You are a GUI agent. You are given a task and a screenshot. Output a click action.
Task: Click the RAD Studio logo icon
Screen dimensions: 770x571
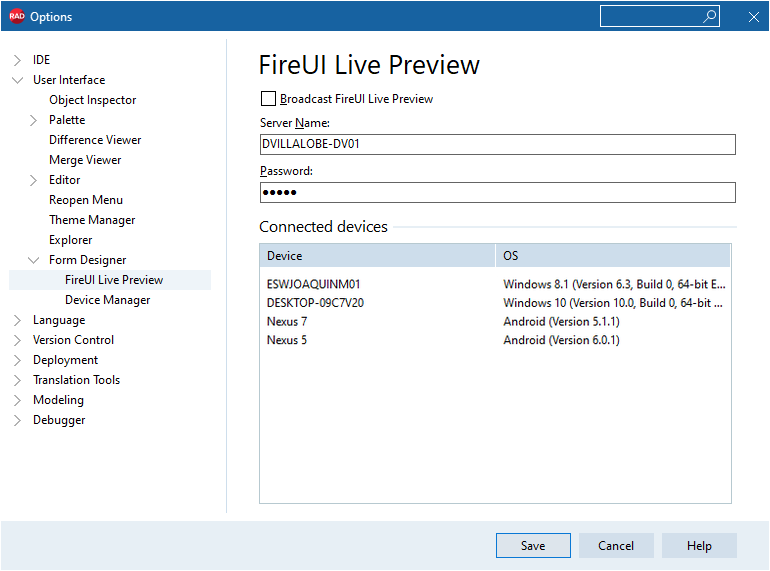pos(17,16)
